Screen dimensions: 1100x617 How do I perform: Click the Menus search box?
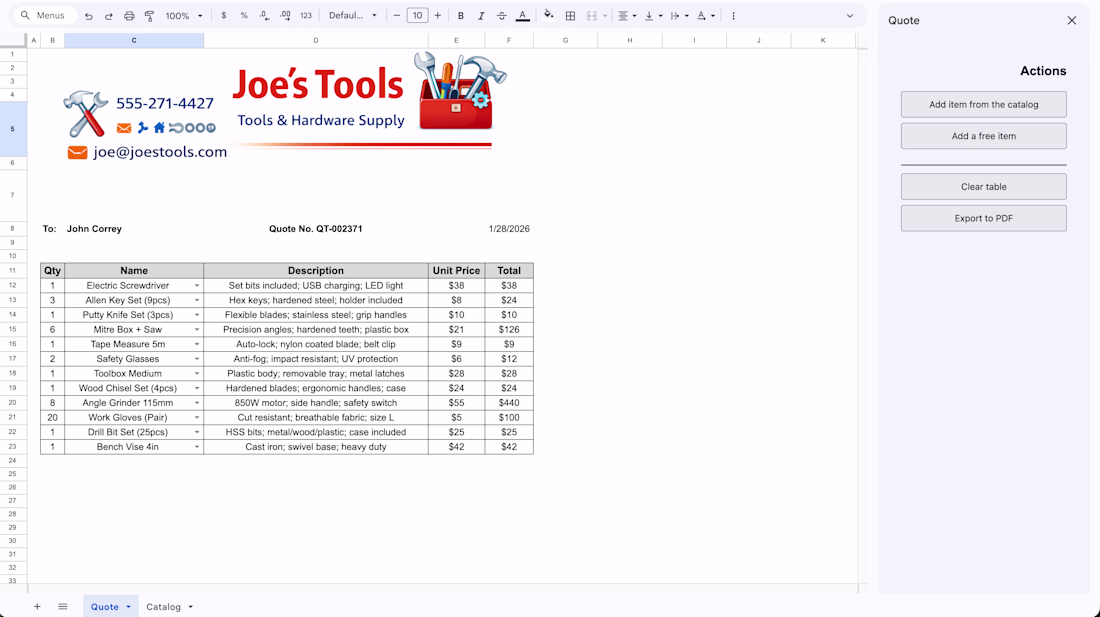point(46,15)
